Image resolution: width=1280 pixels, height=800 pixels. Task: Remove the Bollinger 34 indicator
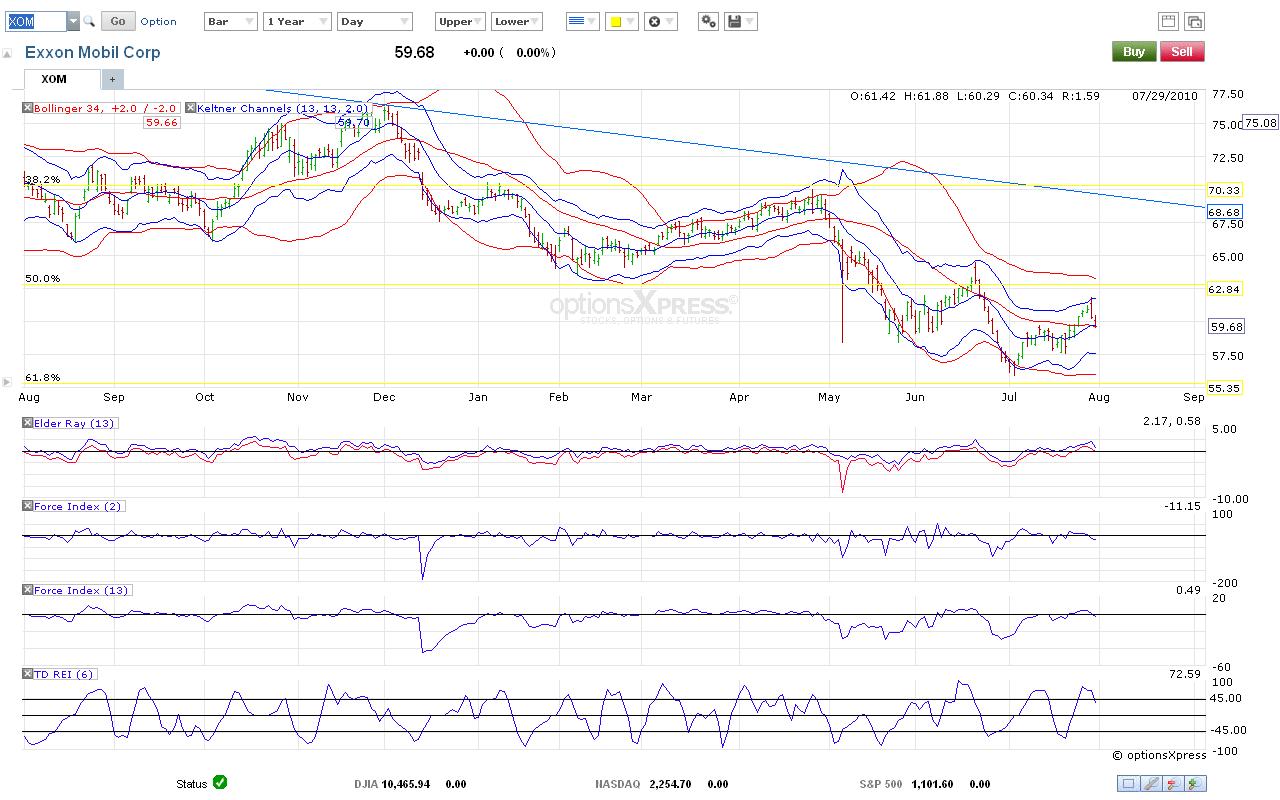pos(28,108)
